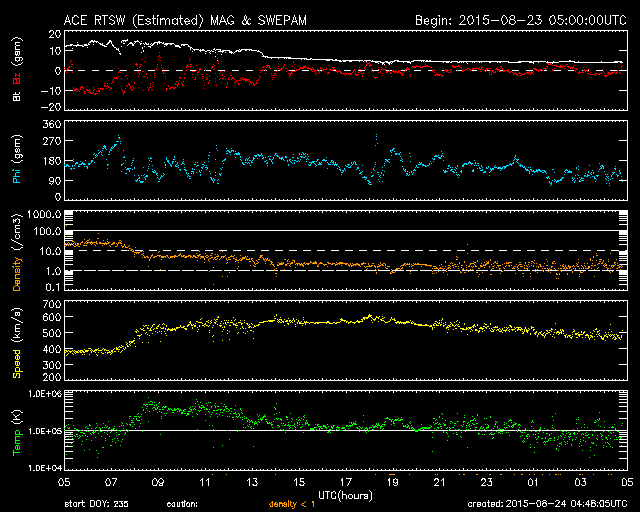Click the cyan Phi (gsm) axis label
Screen dimensions: 640x512
pyautogui.click(x=16, y=159)
